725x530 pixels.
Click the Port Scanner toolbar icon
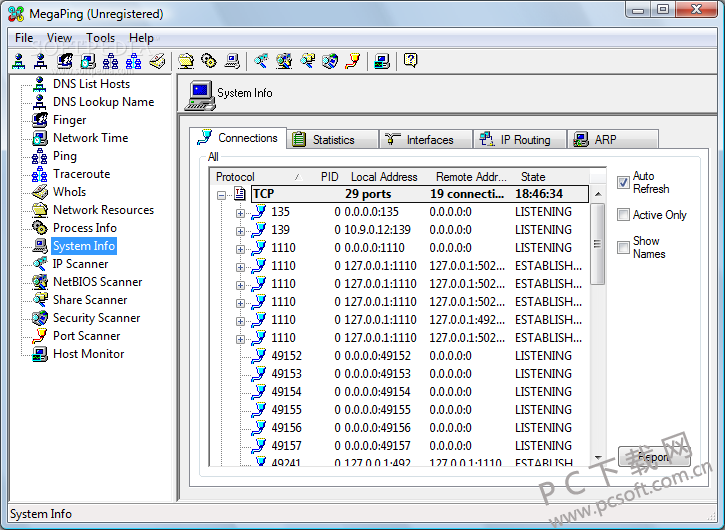(353, 61)
